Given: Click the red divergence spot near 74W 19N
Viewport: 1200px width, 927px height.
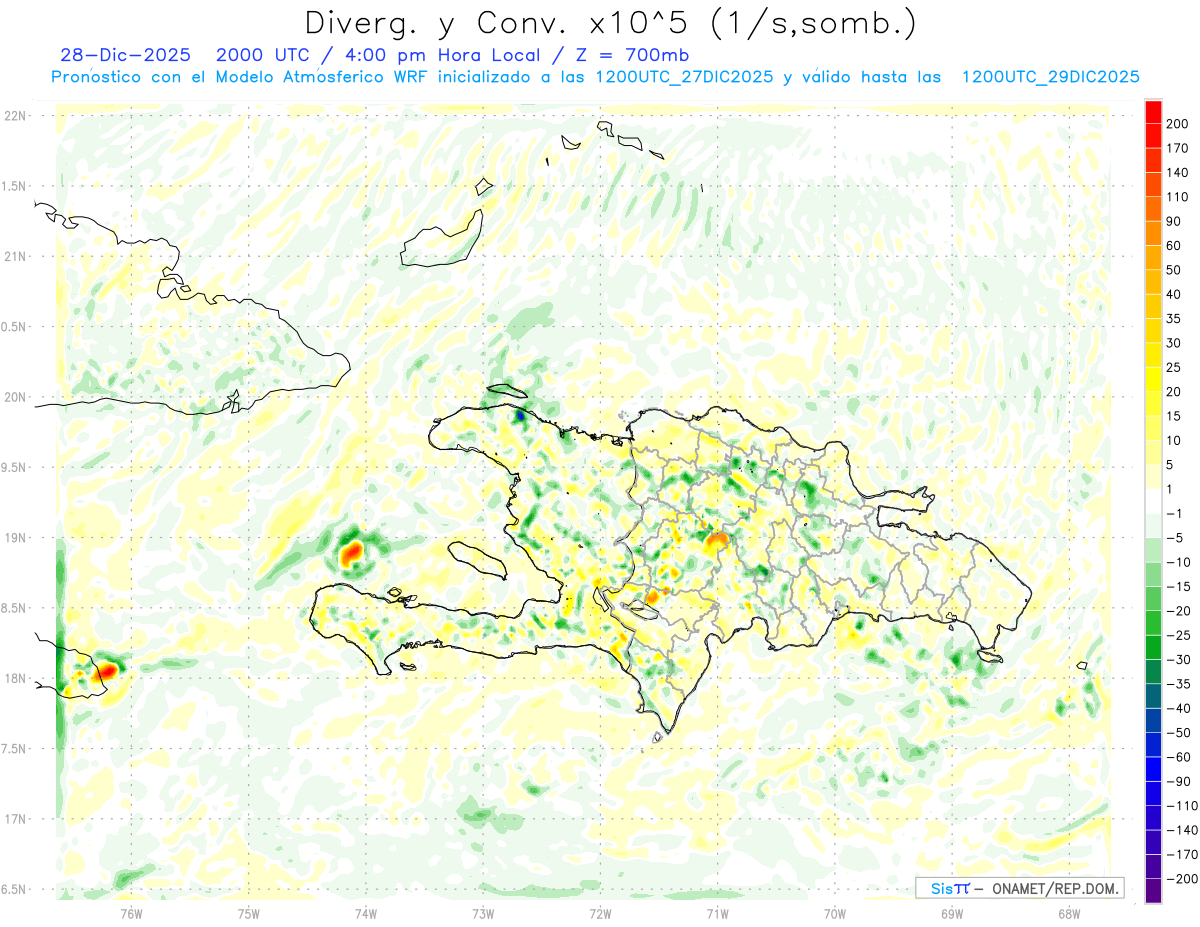Looking at the screenshot, I should [x=352, y=552].
